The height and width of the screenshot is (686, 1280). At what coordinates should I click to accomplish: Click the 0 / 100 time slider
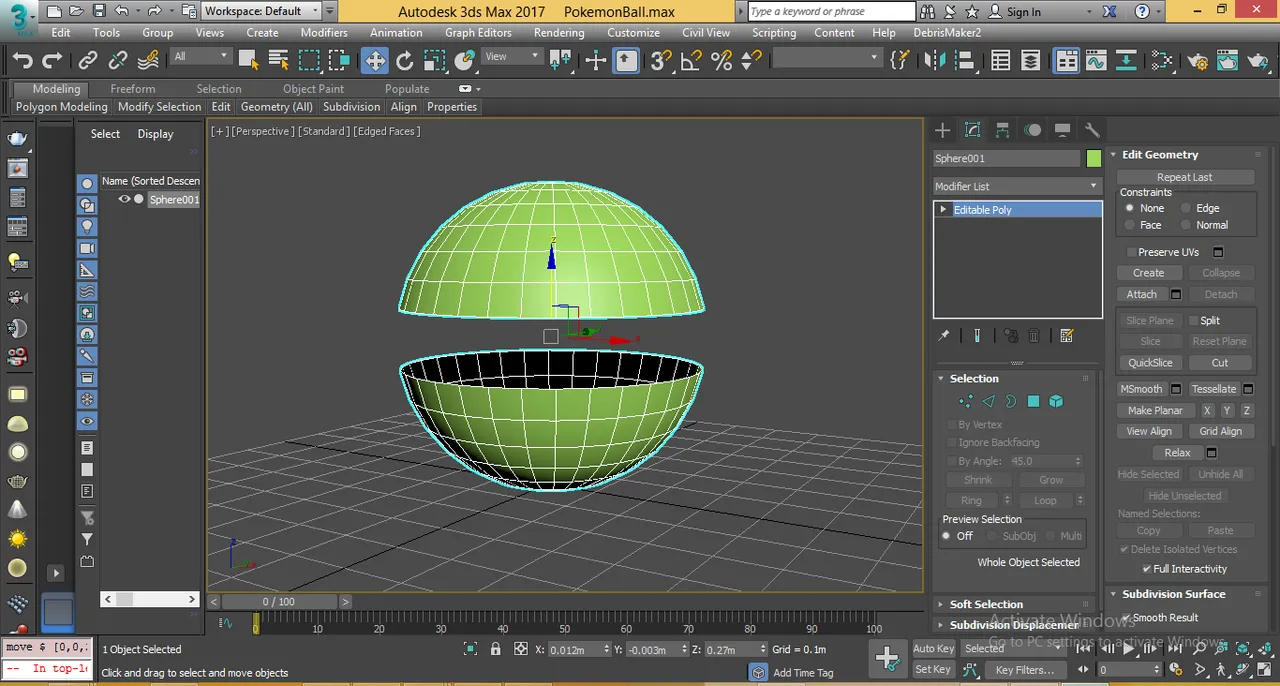coord(279,601)
